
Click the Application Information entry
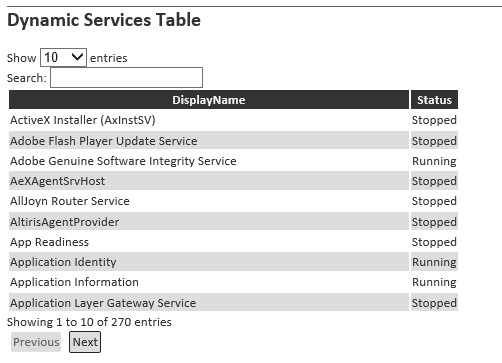point(74,282)
